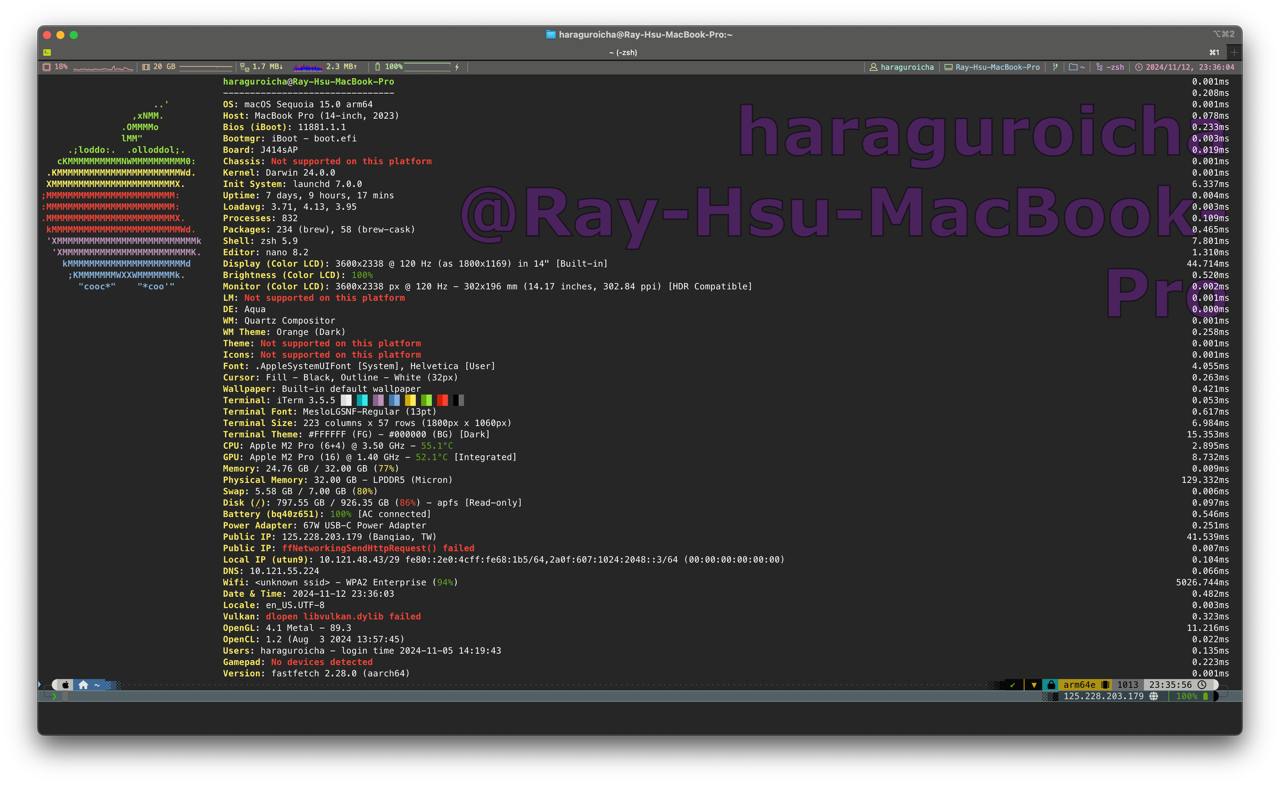Click the white terminal color swatch
The width and height of the screenshot is (1280, 785).
coord(346,400)
